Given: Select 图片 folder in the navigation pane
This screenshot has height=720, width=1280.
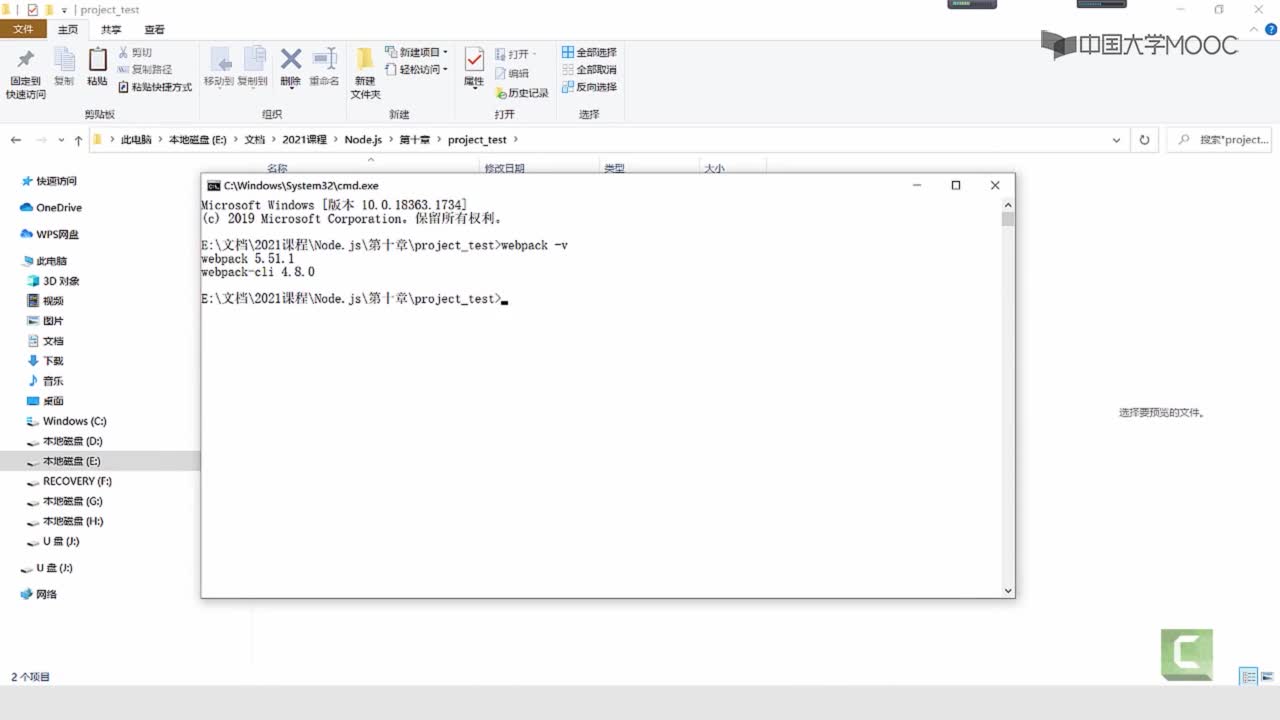Looking at the screenshot, I should pos(45,321).
